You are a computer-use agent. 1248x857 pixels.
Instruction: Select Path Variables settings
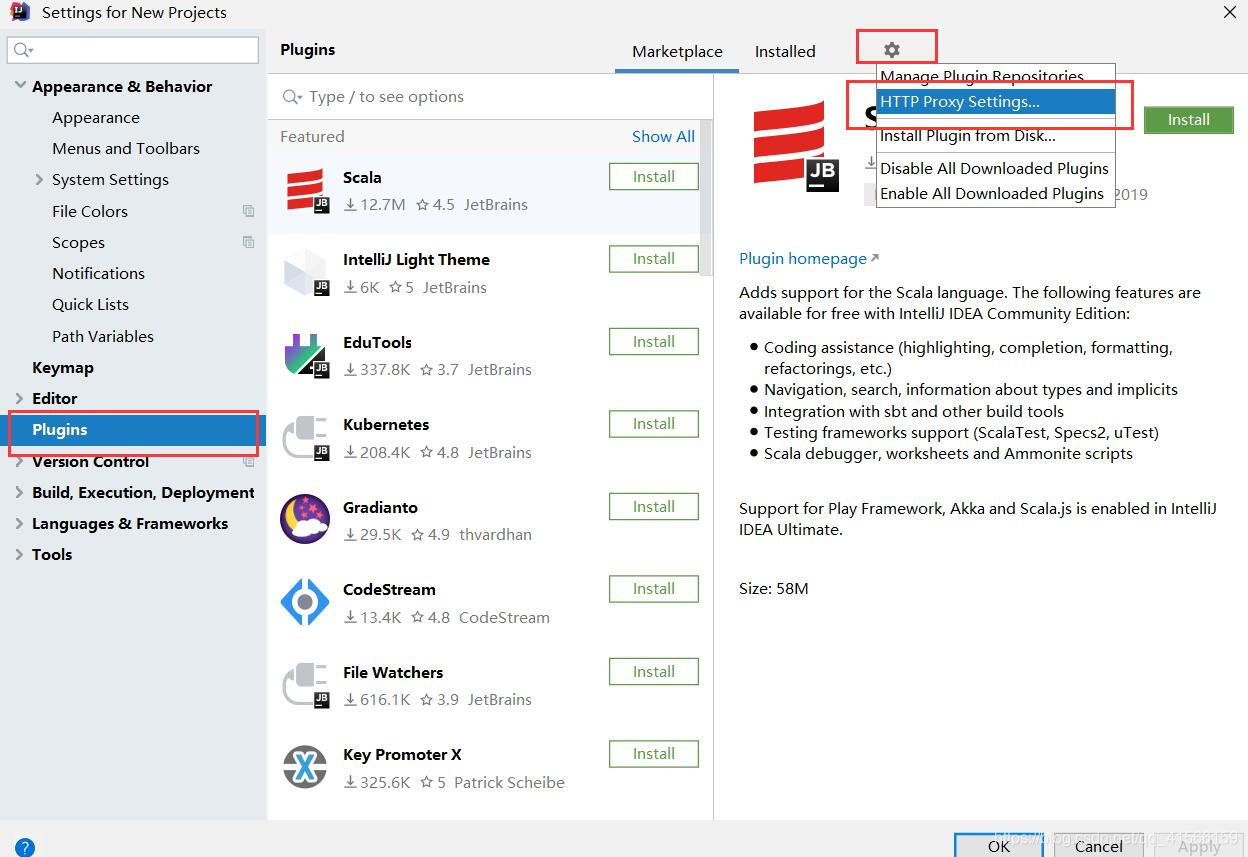pyautogui.click(x=103, y=336)
